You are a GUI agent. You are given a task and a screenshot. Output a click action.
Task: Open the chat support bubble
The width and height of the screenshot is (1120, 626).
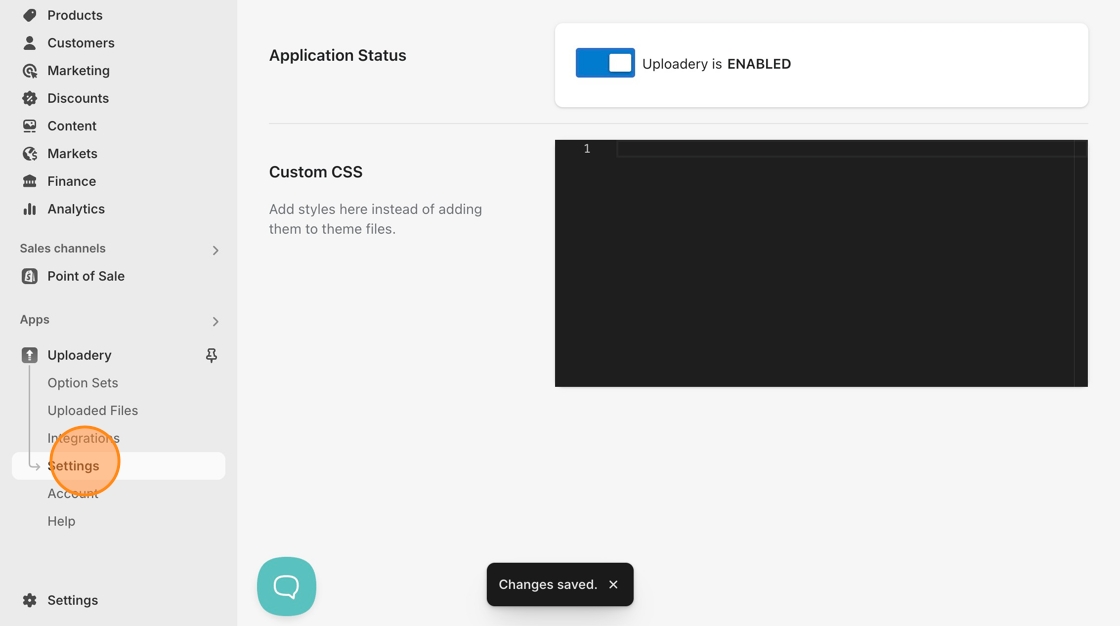click(x=286, y=586)
